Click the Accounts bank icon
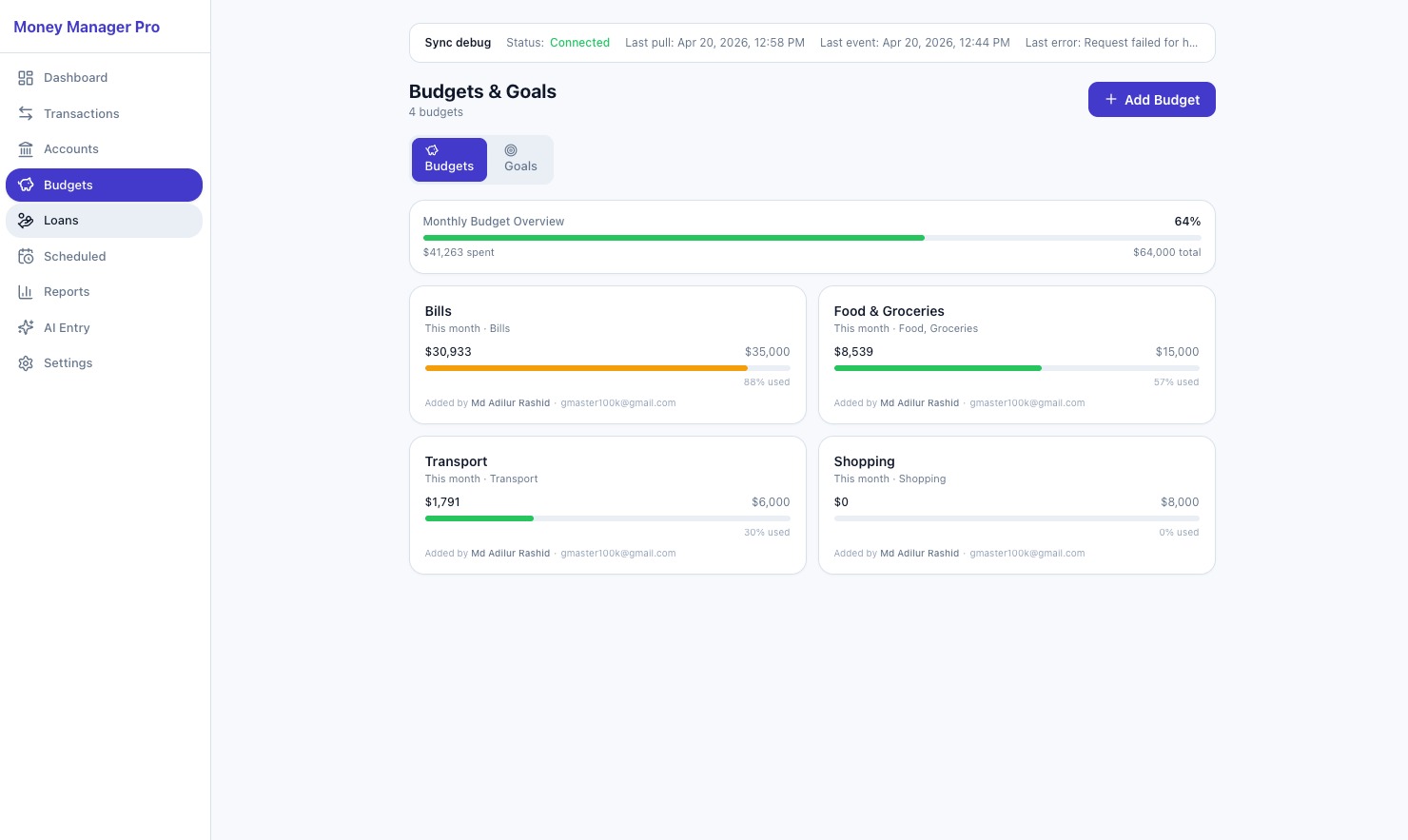This screenshot has width=1408, height=840. click(26, 149)
